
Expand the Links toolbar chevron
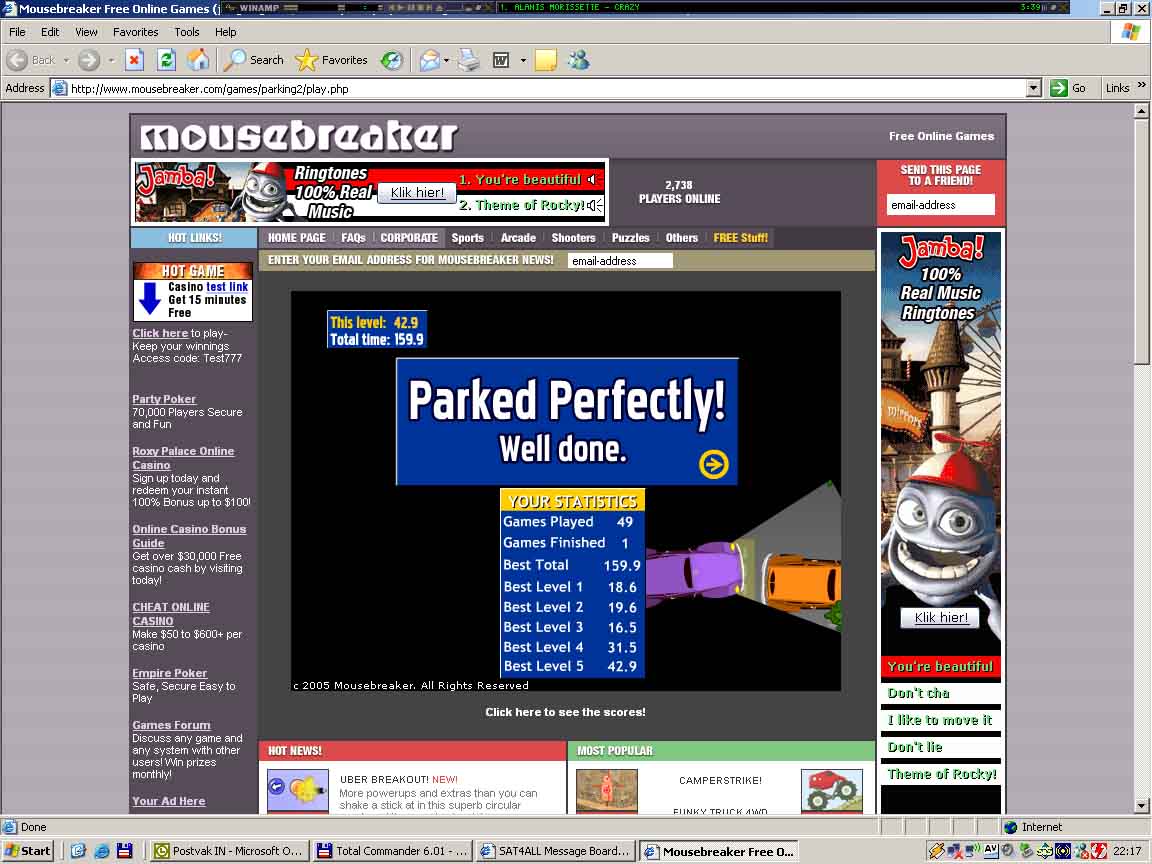[1142, 85]
